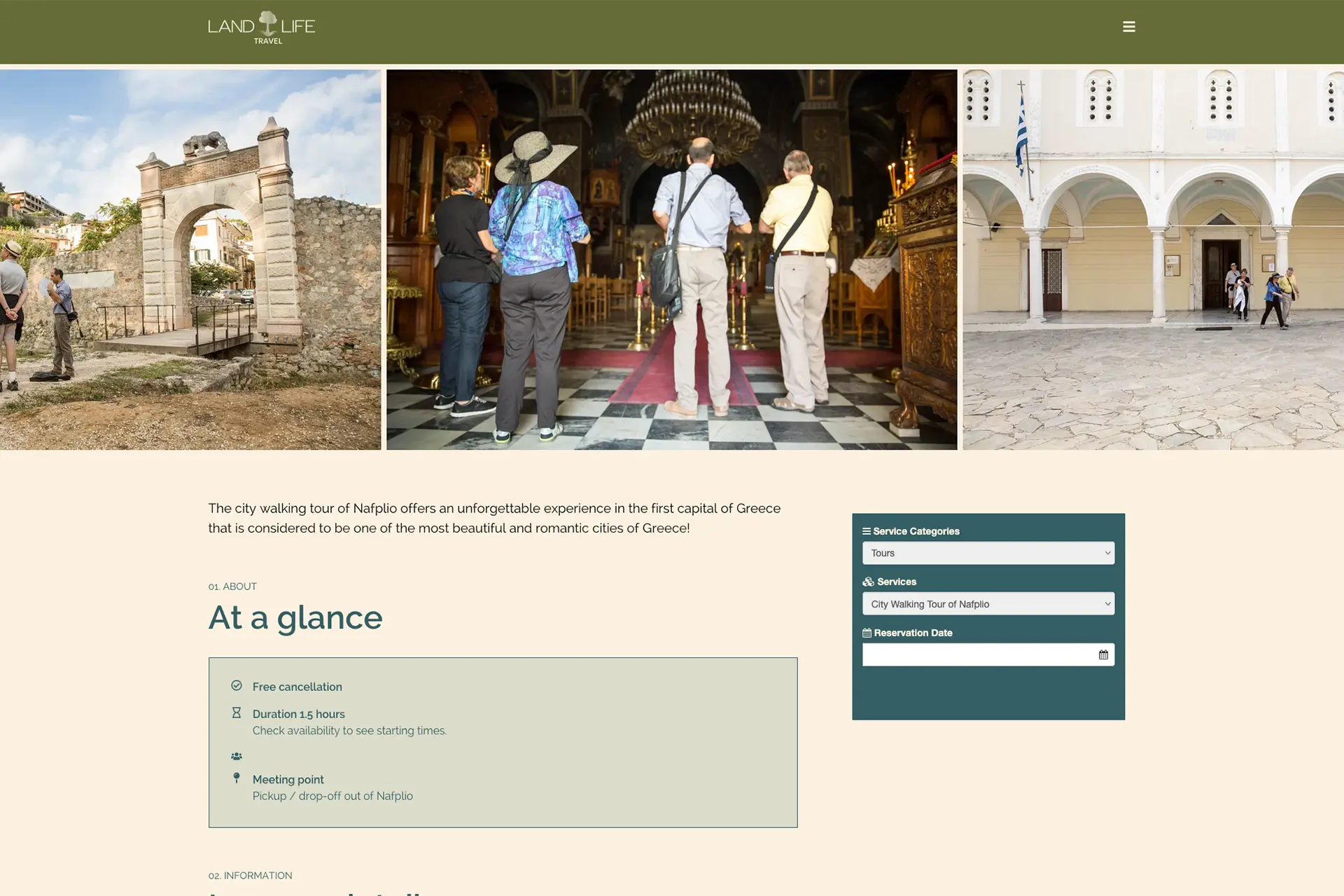
Task: Click the Meeting point text
Action: click(x=288, y=780)
